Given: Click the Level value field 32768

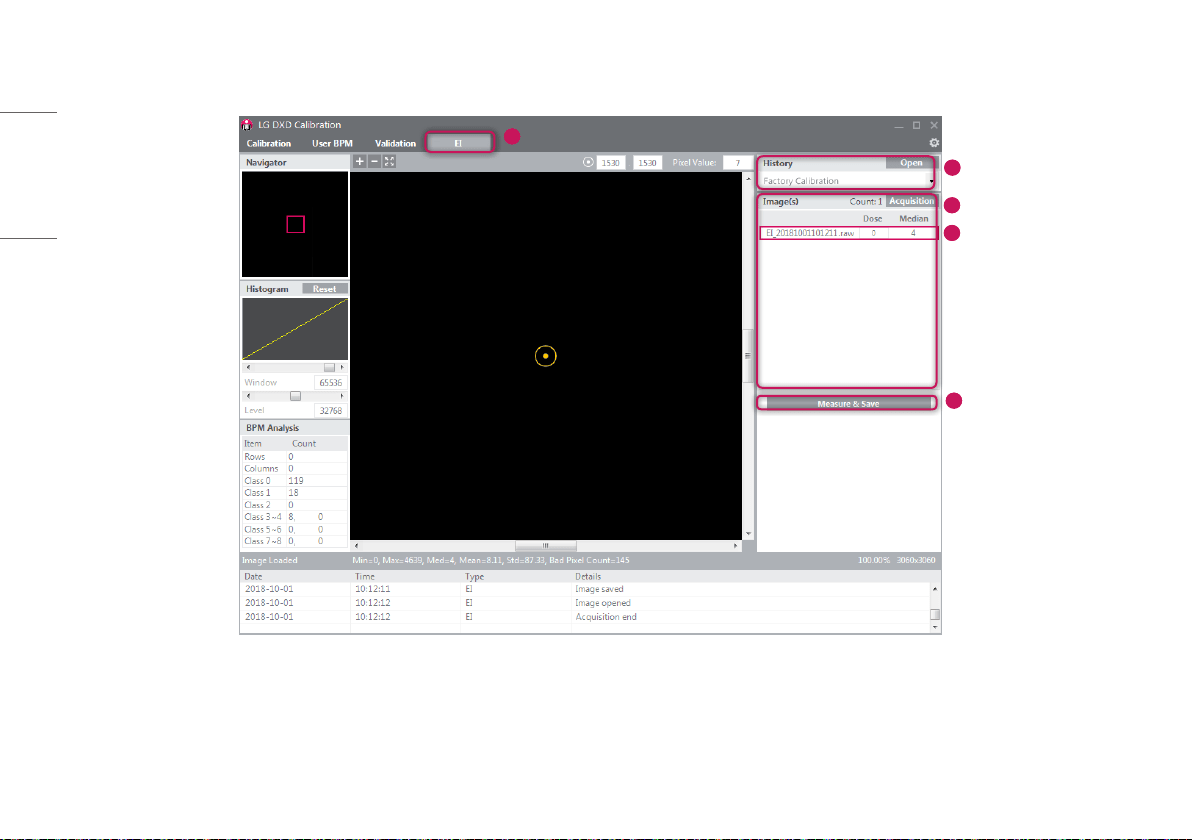Looking at the screenshot, I should [x=330, y=410].
